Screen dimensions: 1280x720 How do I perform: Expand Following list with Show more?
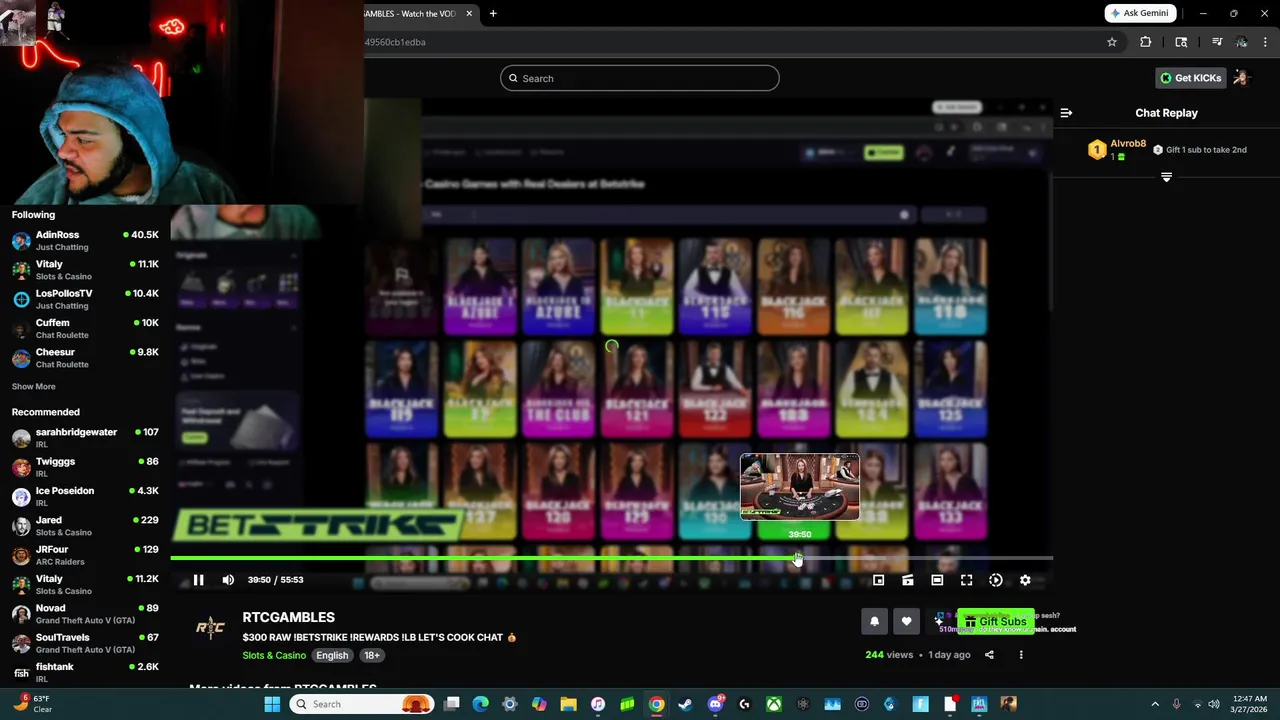click(34, 387)
